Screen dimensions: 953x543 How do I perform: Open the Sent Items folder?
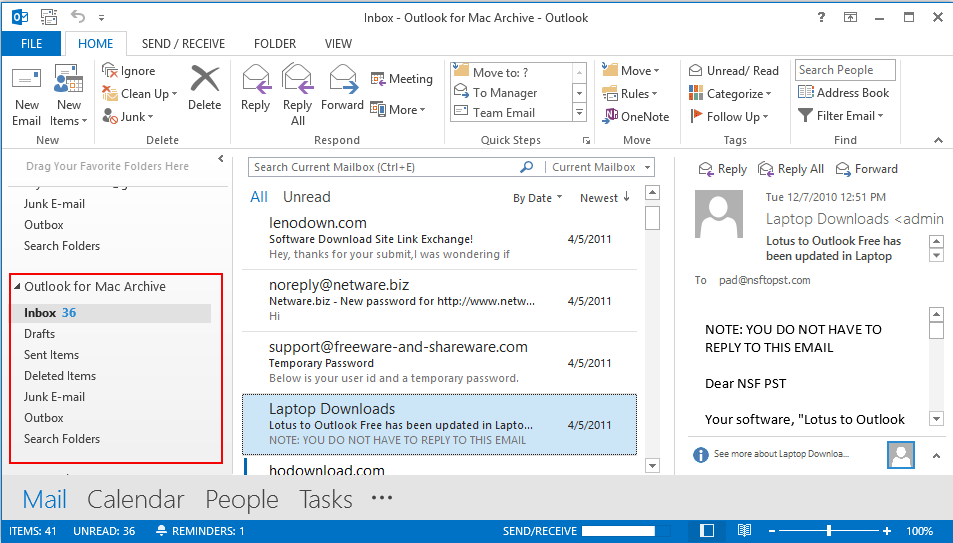point(52,355)
